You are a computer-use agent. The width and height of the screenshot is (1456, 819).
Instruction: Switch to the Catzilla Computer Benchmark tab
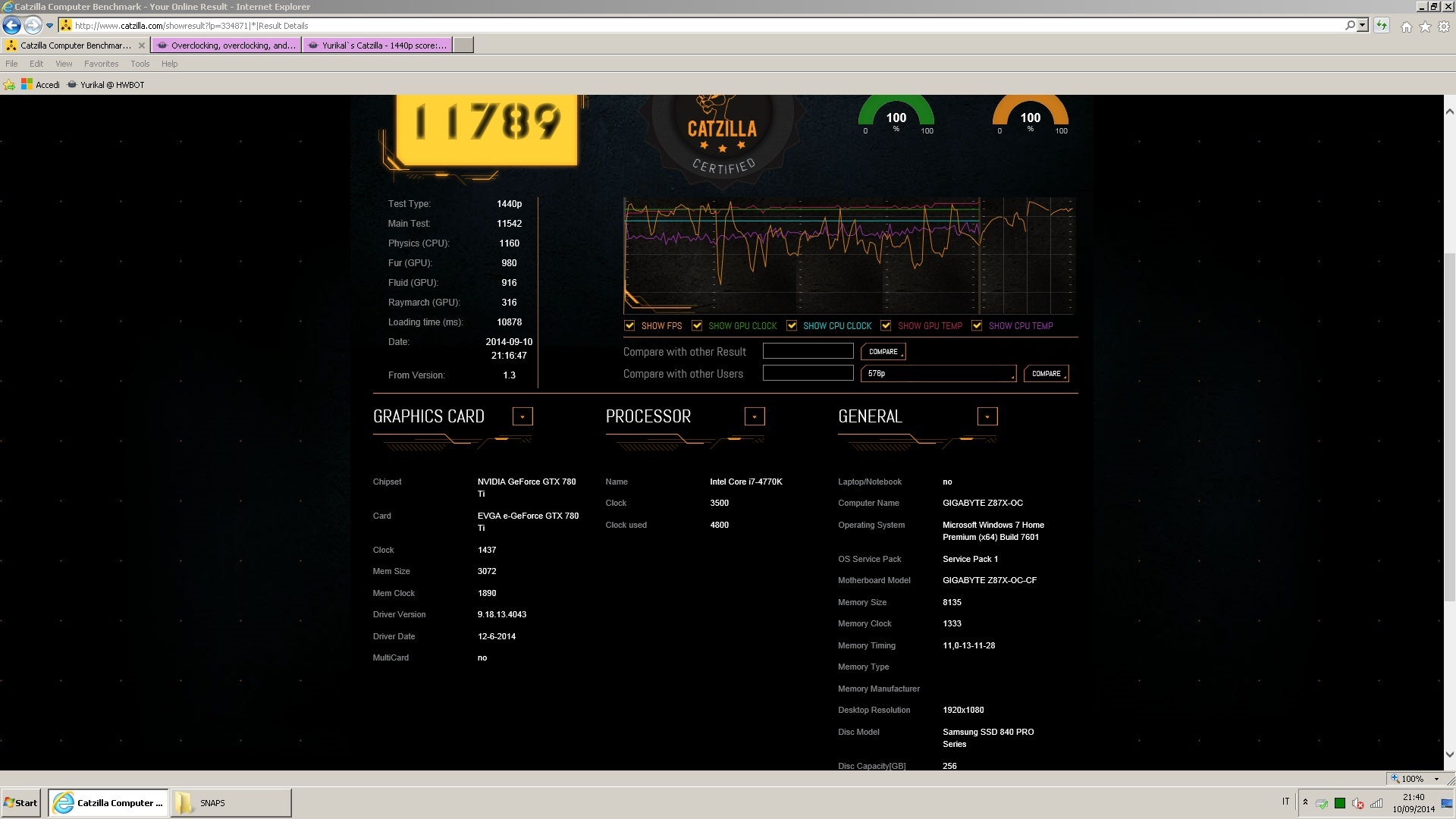pyautogui.click(x=74, y=45)
